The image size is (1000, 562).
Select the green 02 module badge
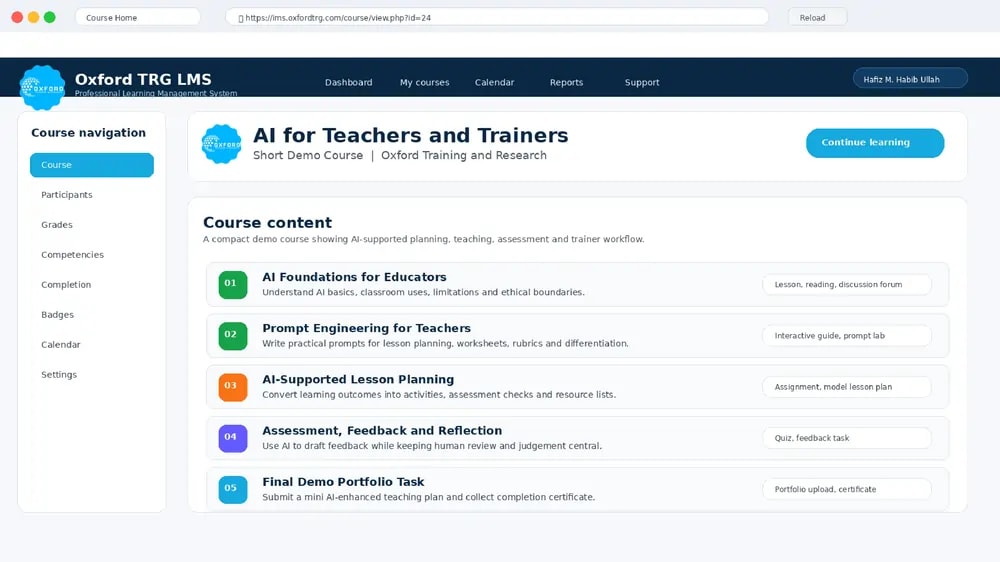pos(233,336)
